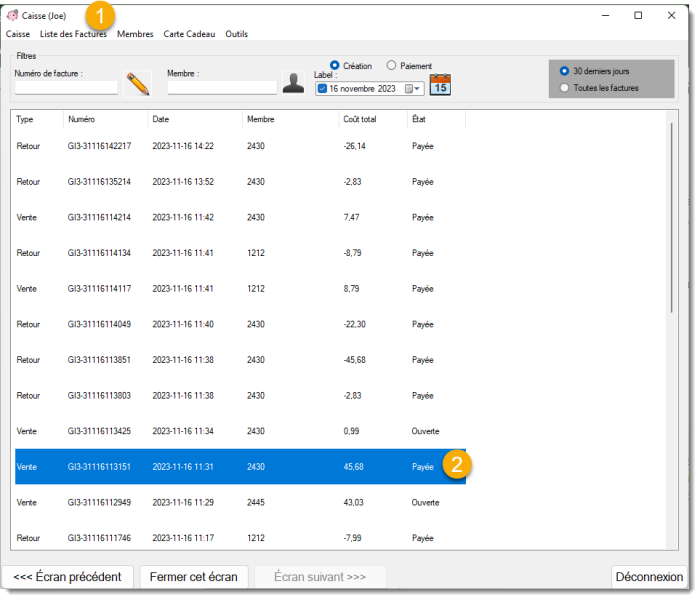Uncheck the date filter checkbox
The width and height of the screenshot is (700, 600).
[322, 89]
